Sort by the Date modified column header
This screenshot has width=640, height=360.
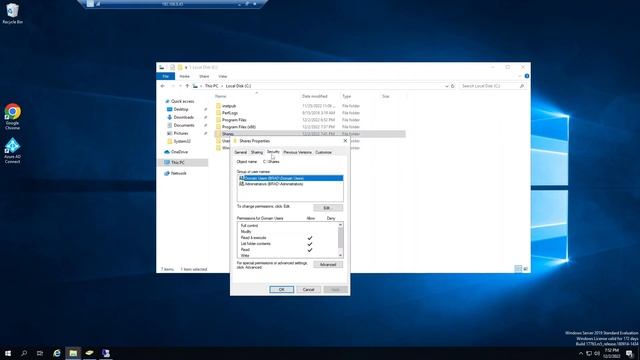(314, 96)
